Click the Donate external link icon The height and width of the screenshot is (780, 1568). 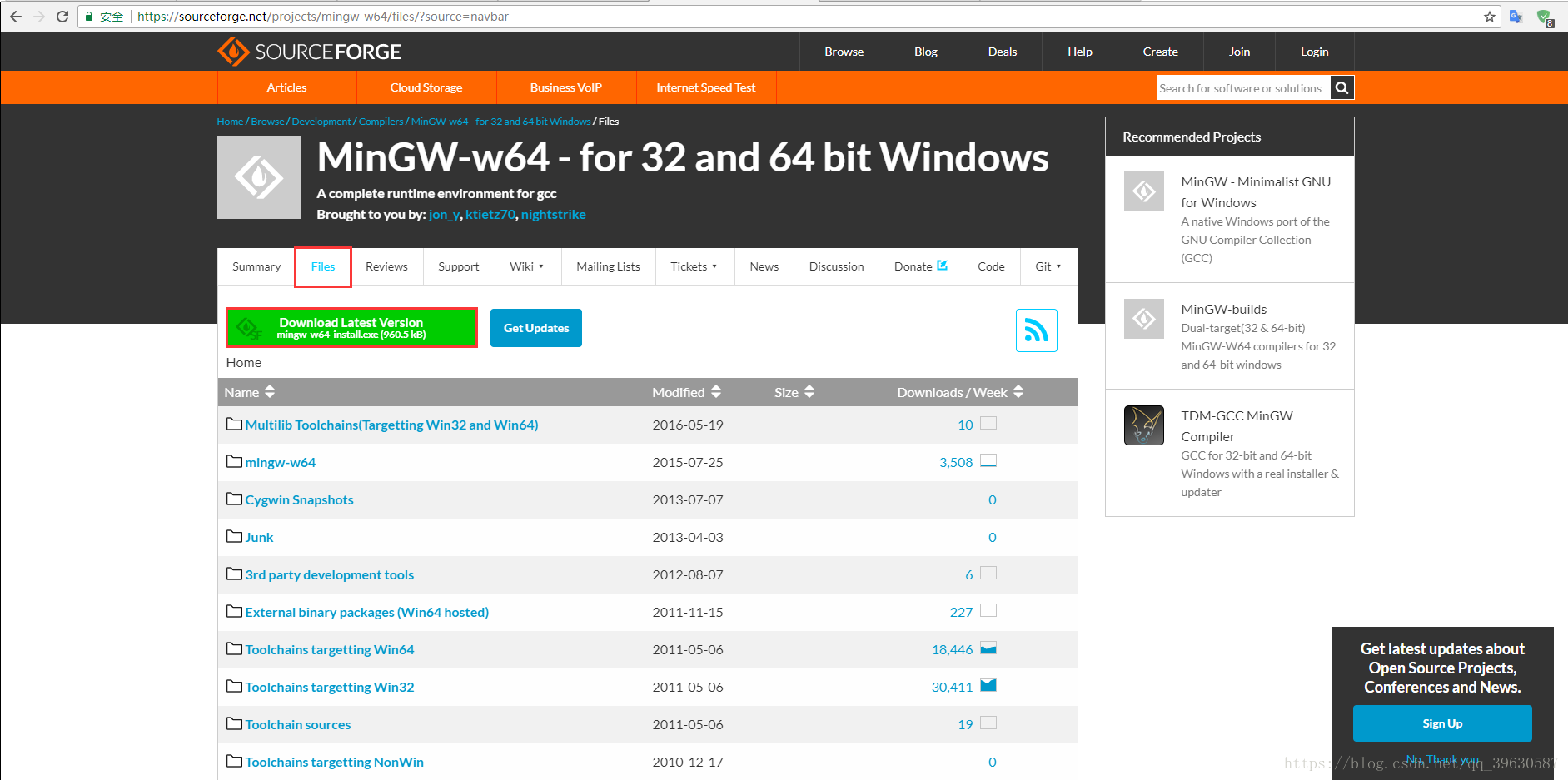[x=943, y=266]
